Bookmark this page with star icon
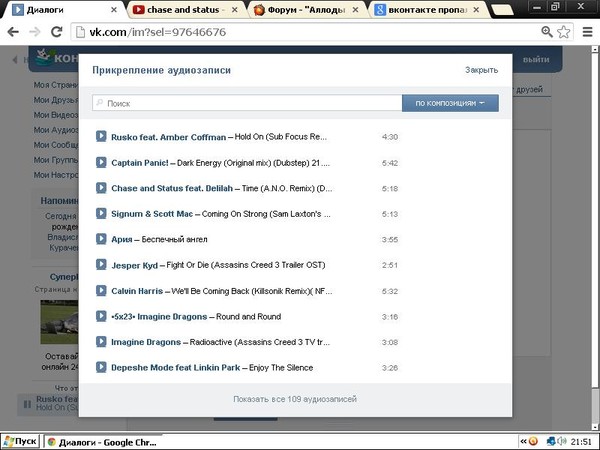600x450 pixels. pyautogui.click(x=564, y=32)
